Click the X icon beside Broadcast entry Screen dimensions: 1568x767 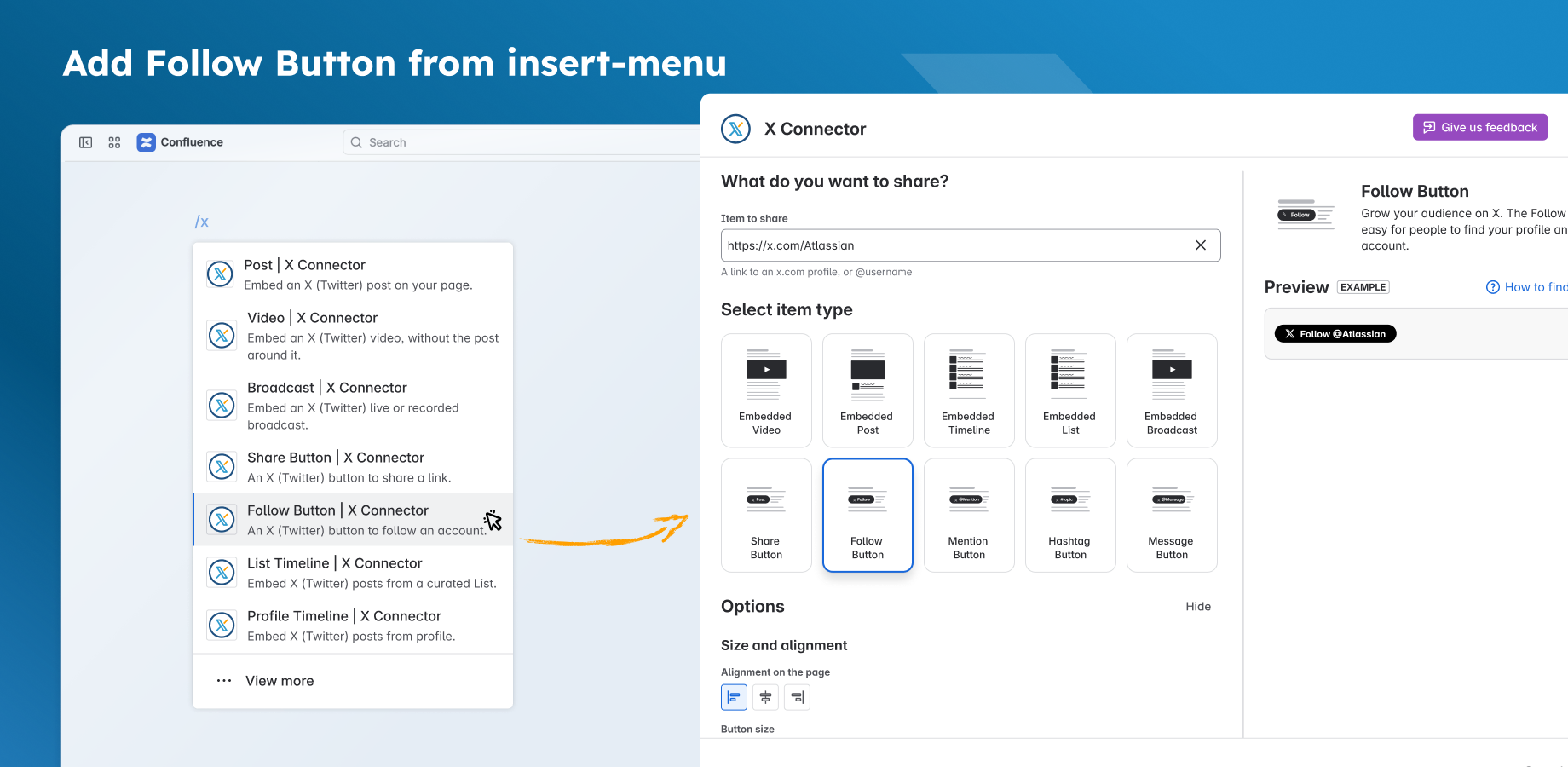coord(222,406)
